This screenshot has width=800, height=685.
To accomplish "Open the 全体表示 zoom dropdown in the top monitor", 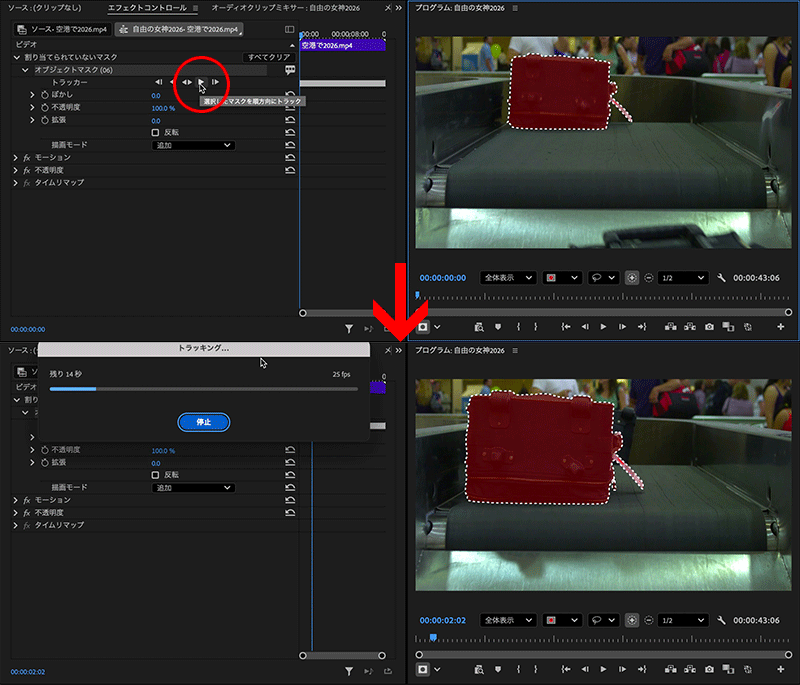I will pyautogui.click(x=507, y=277).
